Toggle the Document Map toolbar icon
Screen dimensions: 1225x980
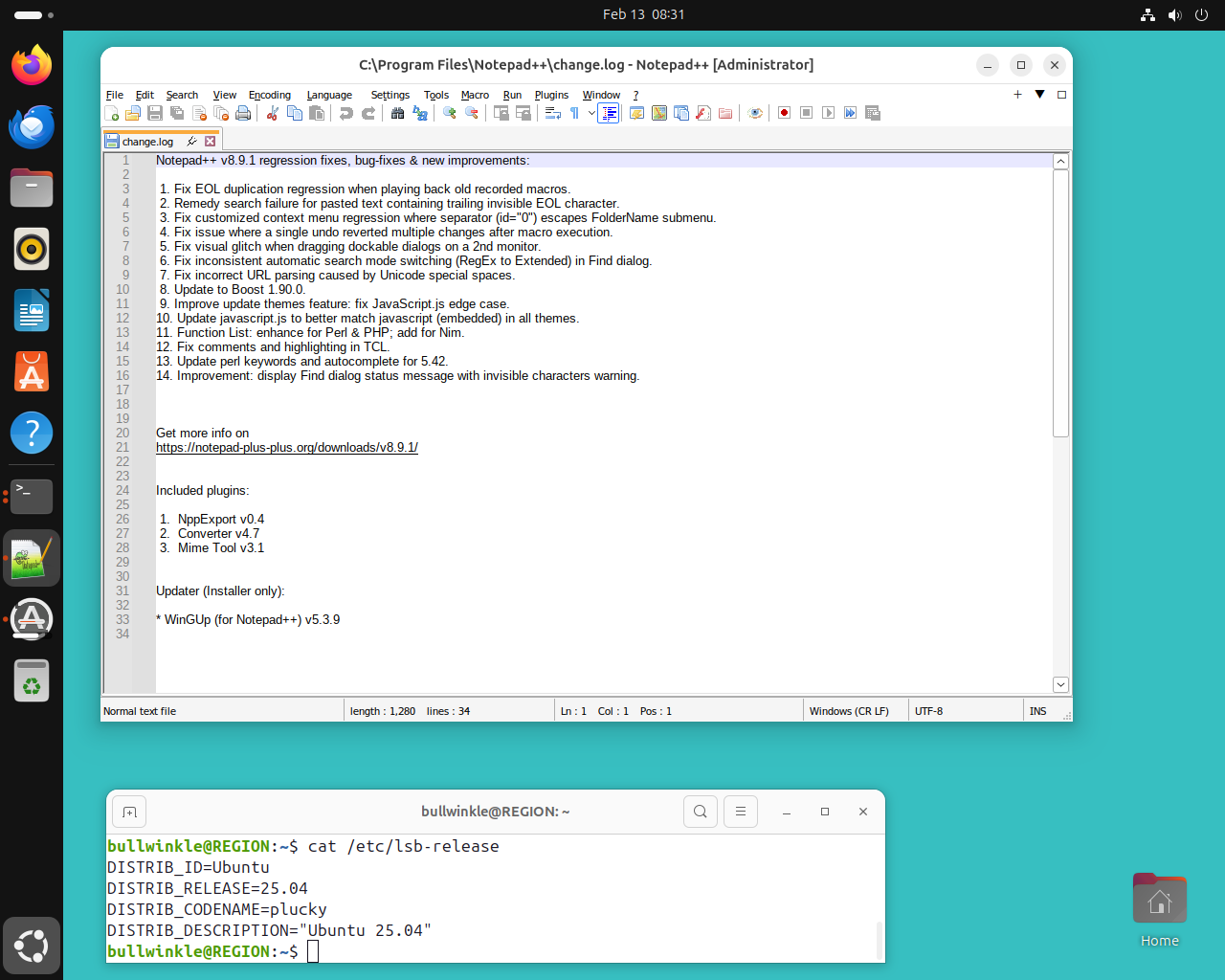click(659, 113)
